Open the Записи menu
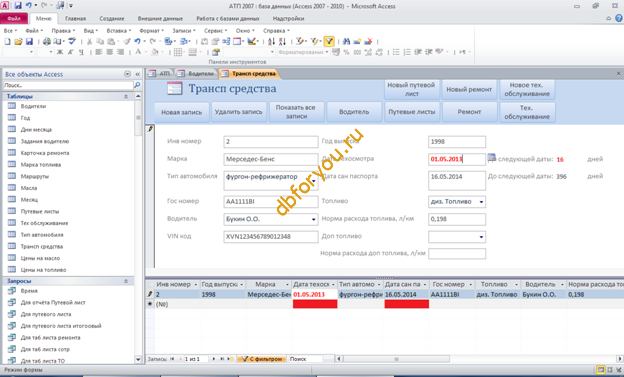Viewport: 624px width, 377px height. point(183,31)
